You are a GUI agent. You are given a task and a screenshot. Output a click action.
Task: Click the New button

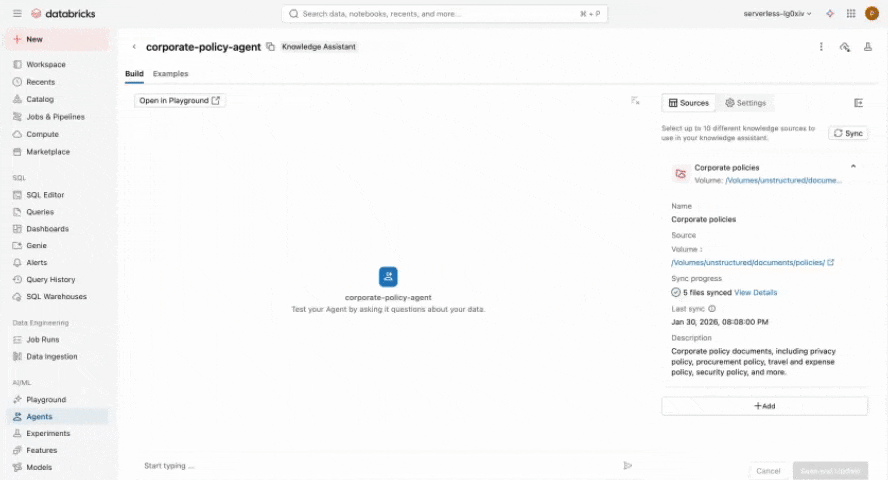pos(57,40)
